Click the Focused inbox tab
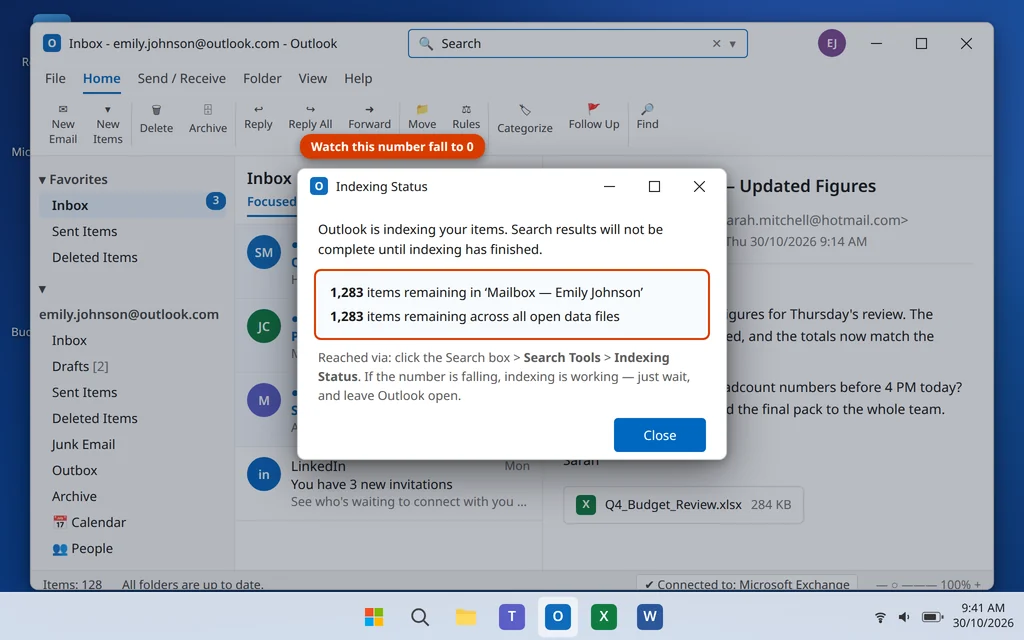 (x=272, y=202)
